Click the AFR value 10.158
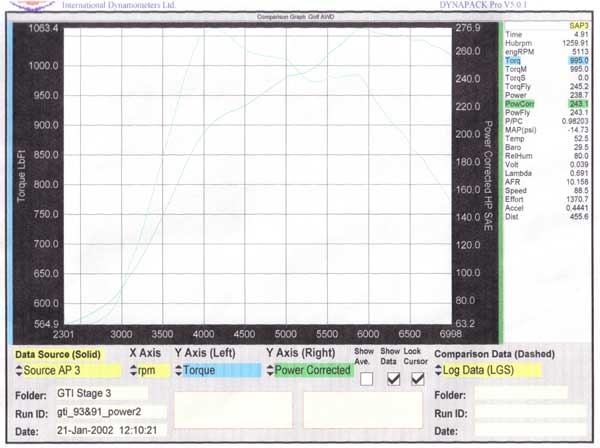Screen dimensions: 600x448 pos(577,182)
